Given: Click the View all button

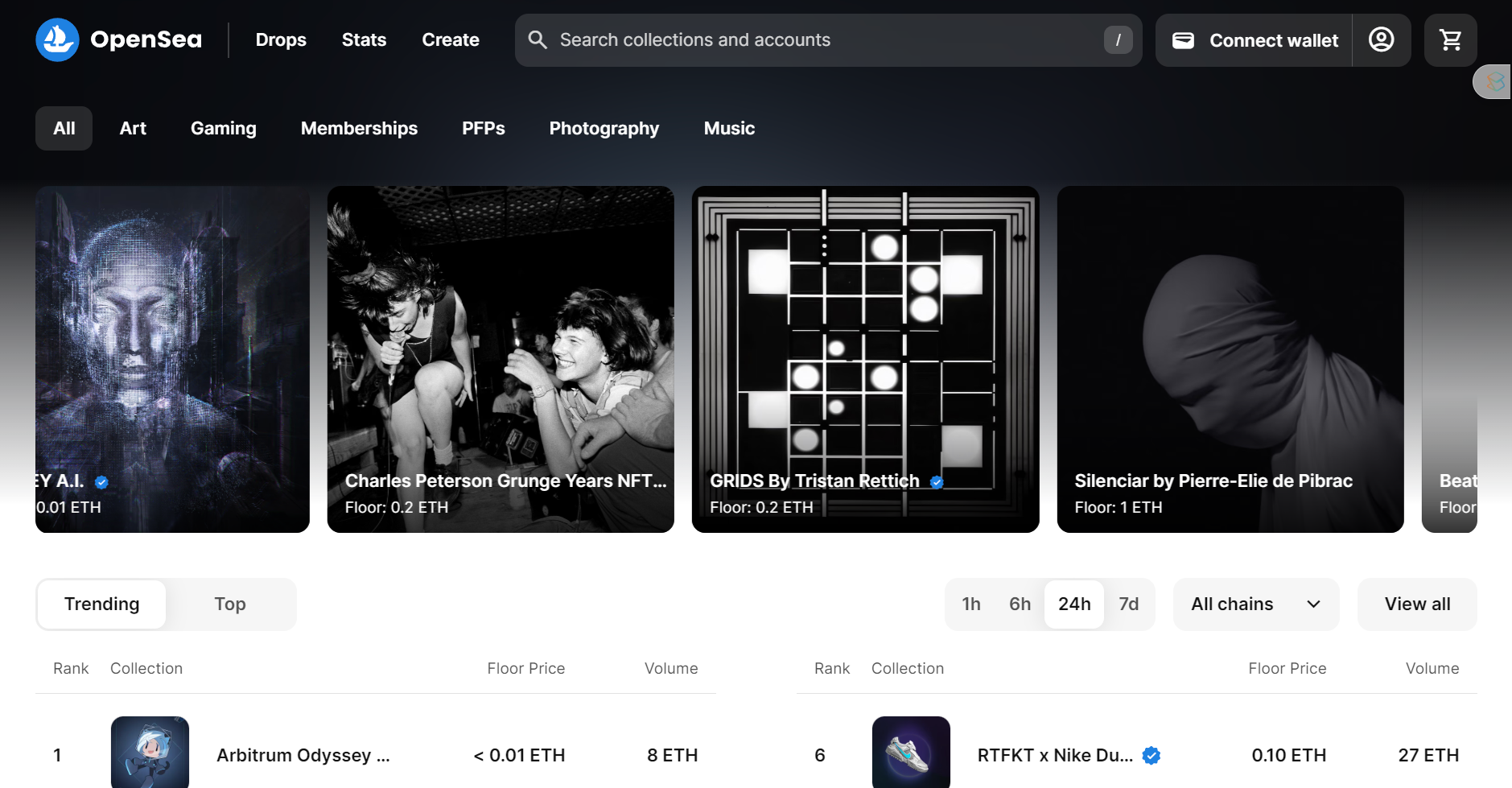Looking at the screenshot, I should coord(1417,604).
